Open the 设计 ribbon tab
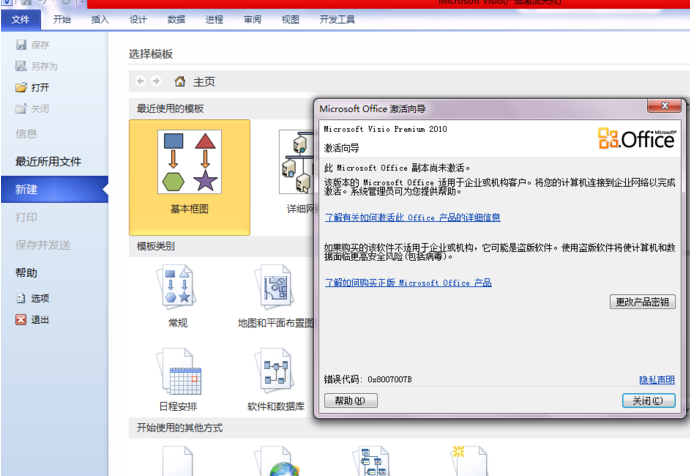 pos(138,19)
